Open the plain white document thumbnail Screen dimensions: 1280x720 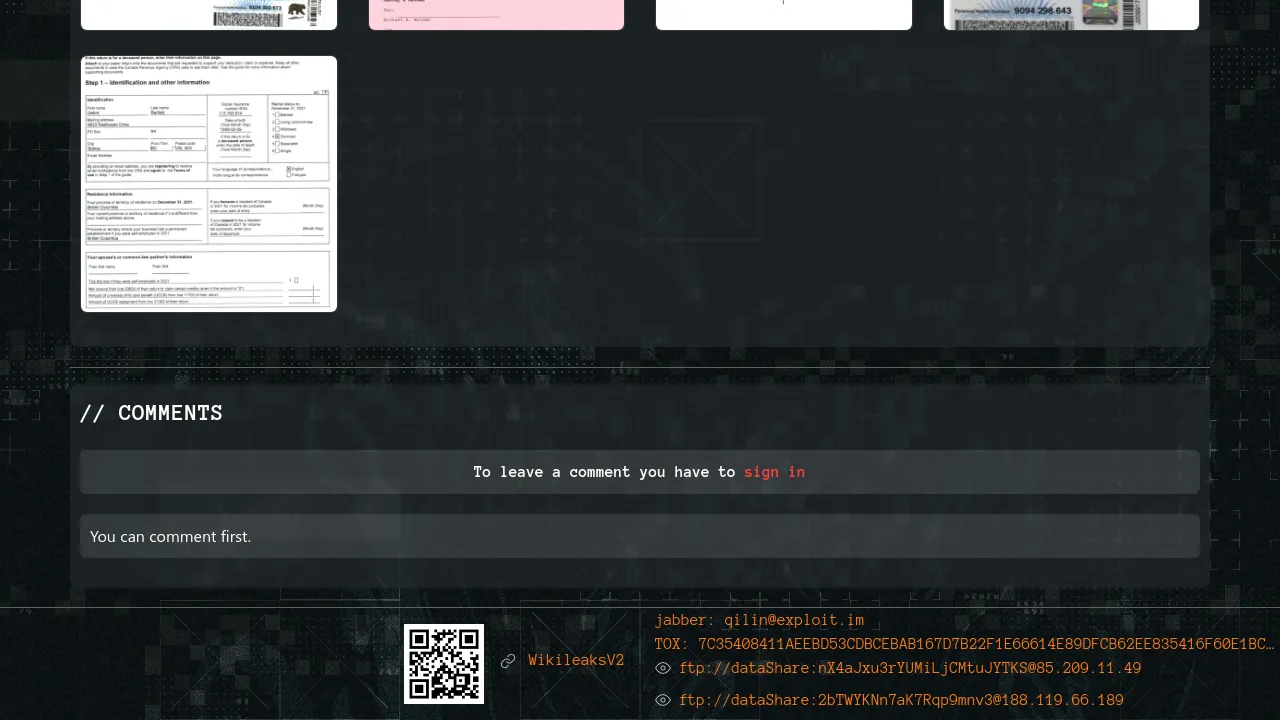point(784,14)
